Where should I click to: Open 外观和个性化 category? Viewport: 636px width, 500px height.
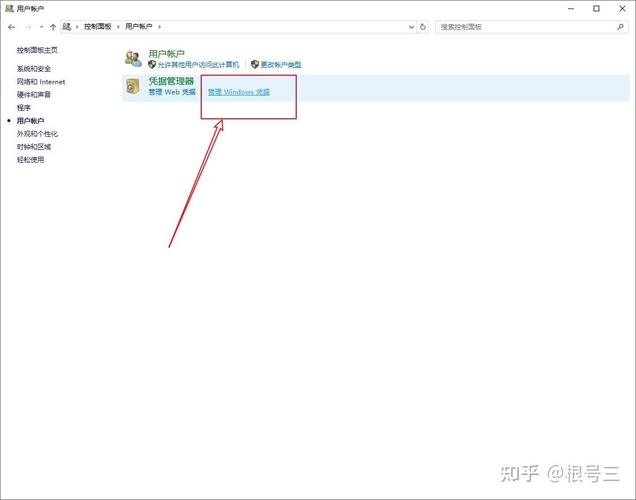point(37,134)
